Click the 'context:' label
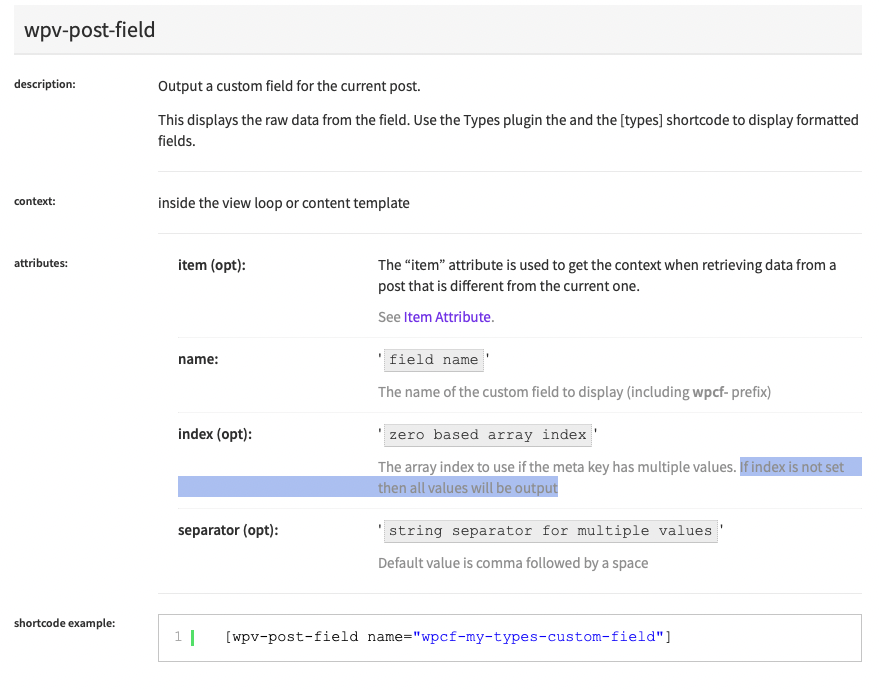Viewport: 879px width, 690px height. click(34, 201)
